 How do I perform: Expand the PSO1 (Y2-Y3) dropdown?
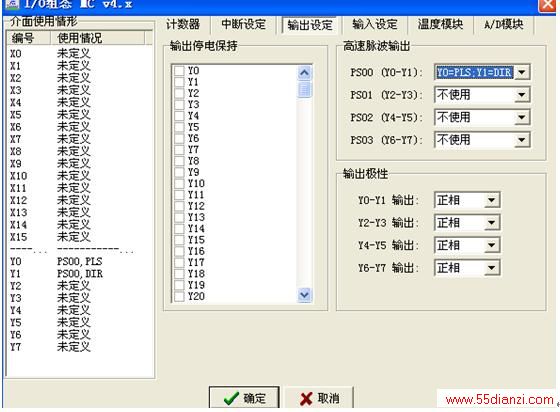tap(522, 95)
